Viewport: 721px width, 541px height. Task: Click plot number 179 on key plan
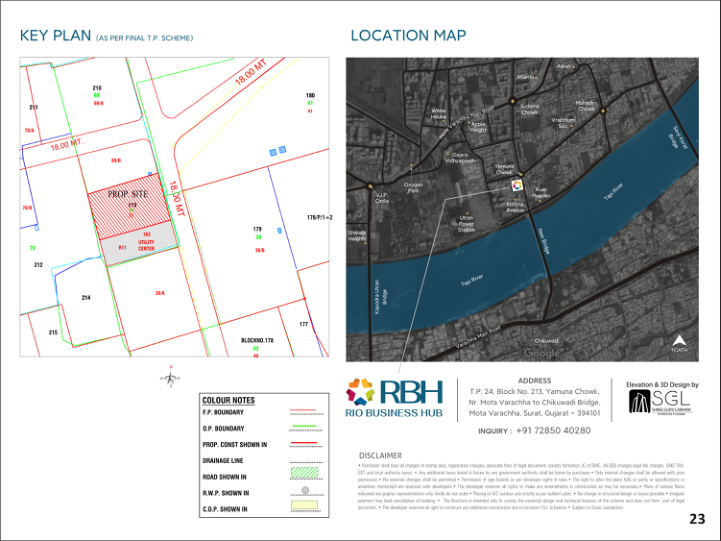click(258, 229)
